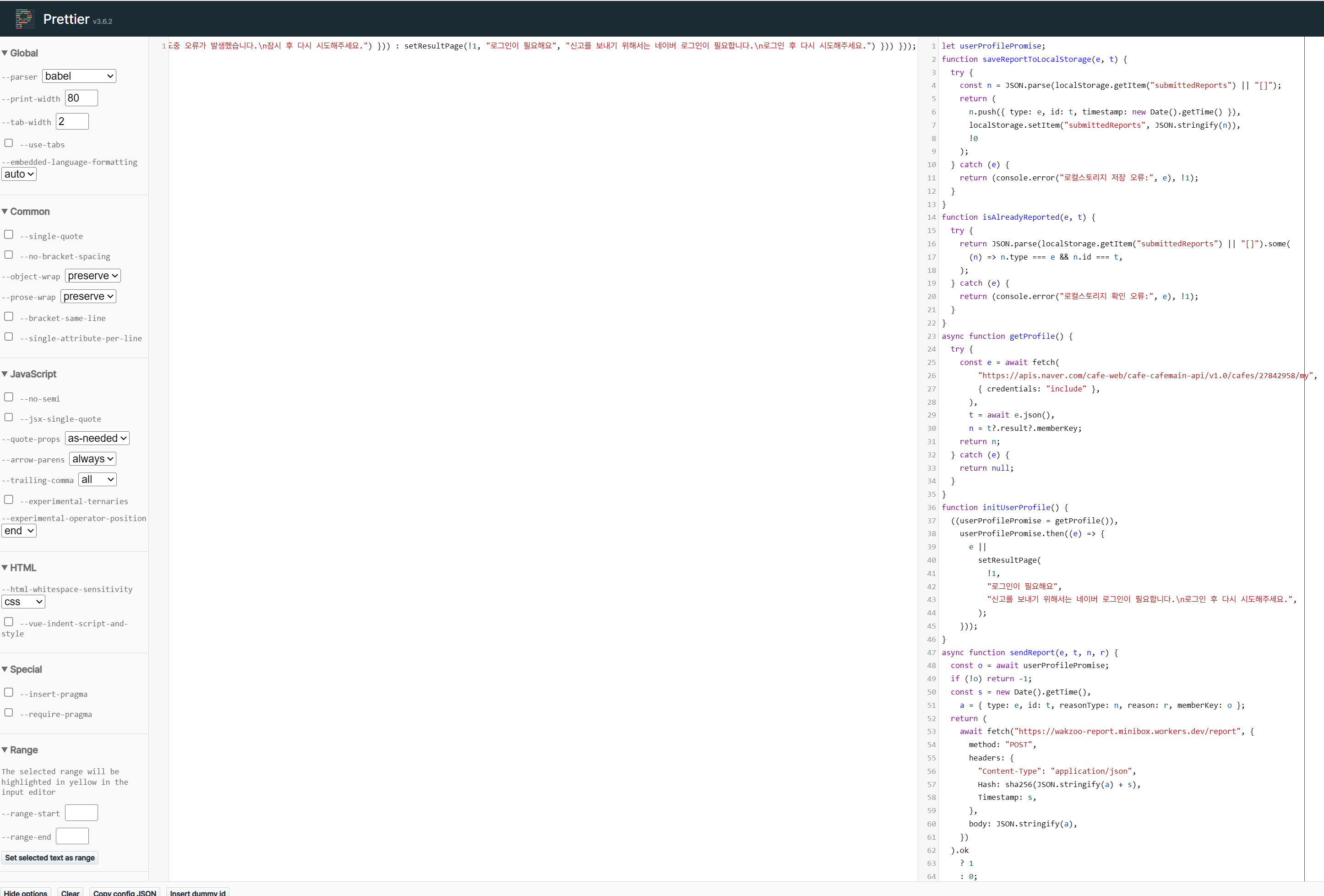Enable the --bracket-same-line checkbox
This screenshot has height=896, width=1324.
tap(9, 316)
